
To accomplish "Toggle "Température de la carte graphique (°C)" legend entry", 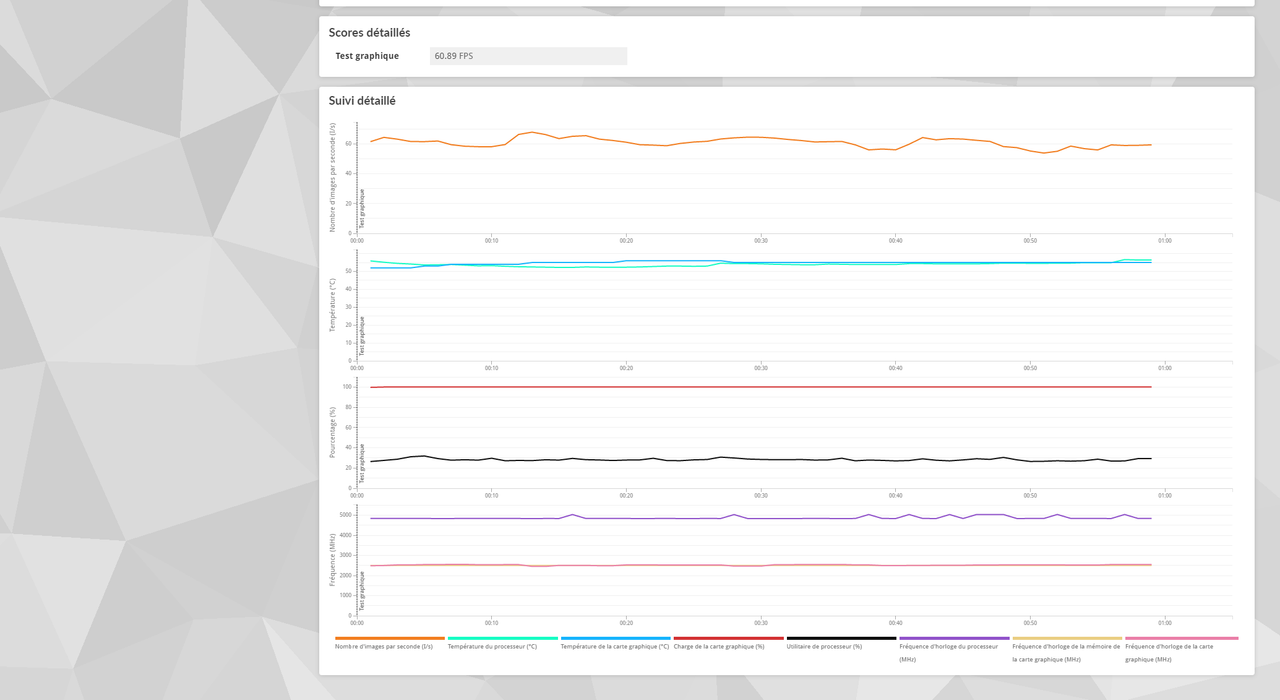I will click(615, 643).
